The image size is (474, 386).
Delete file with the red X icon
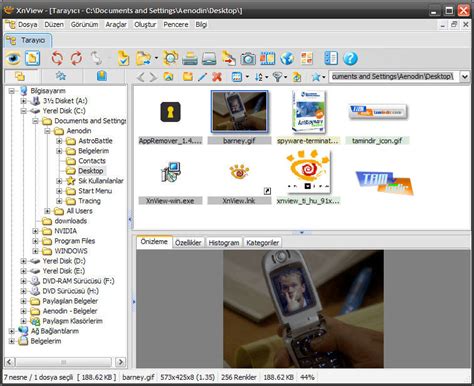pos(217,77)
